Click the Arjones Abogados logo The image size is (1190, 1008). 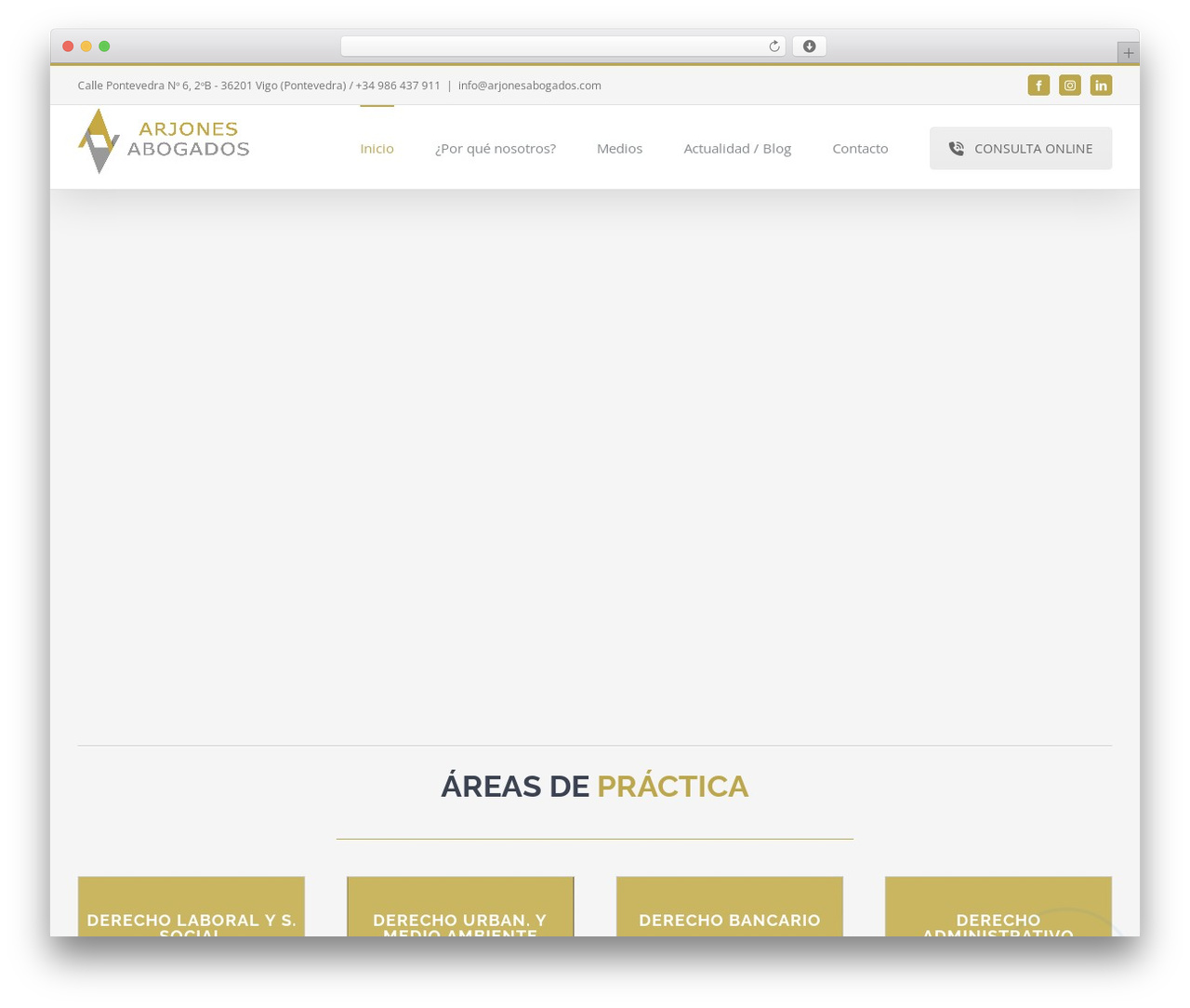point(164,140)
